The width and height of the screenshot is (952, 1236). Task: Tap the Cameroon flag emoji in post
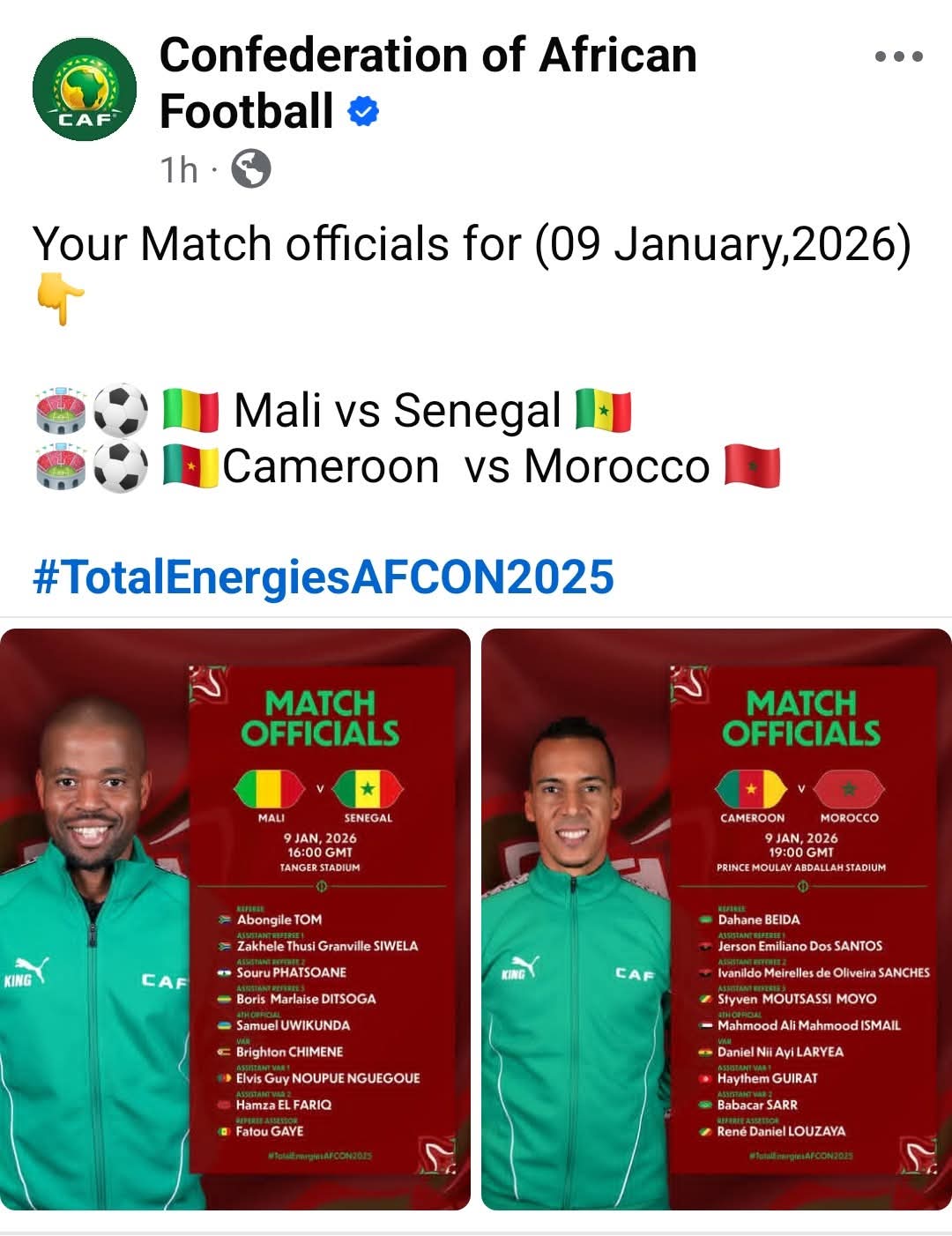(x=191, y=466)
